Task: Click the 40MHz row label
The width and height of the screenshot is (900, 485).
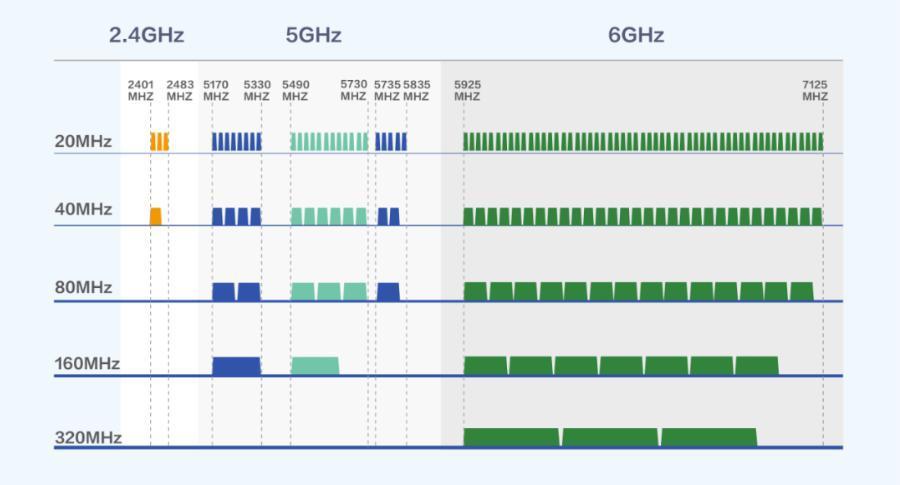Action: pos(83,210)
